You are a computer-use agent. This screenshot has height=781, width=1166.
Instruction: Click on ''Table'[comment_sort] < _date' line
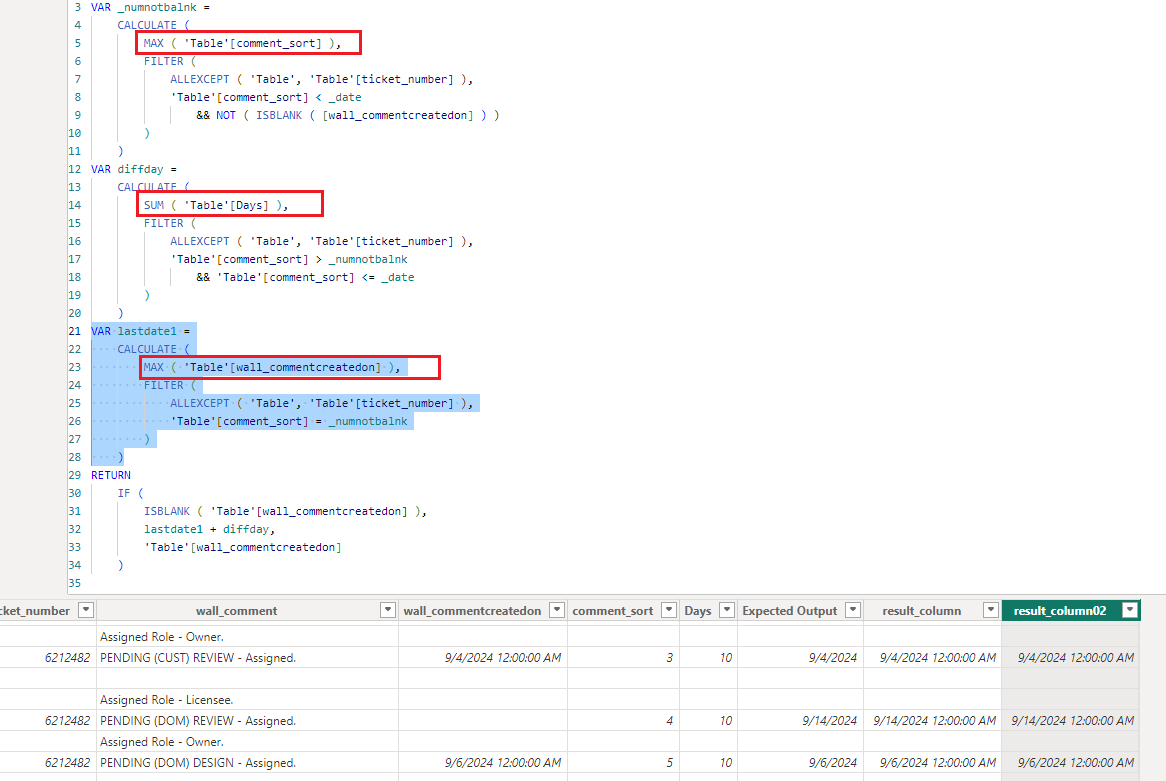pos(265,97)
